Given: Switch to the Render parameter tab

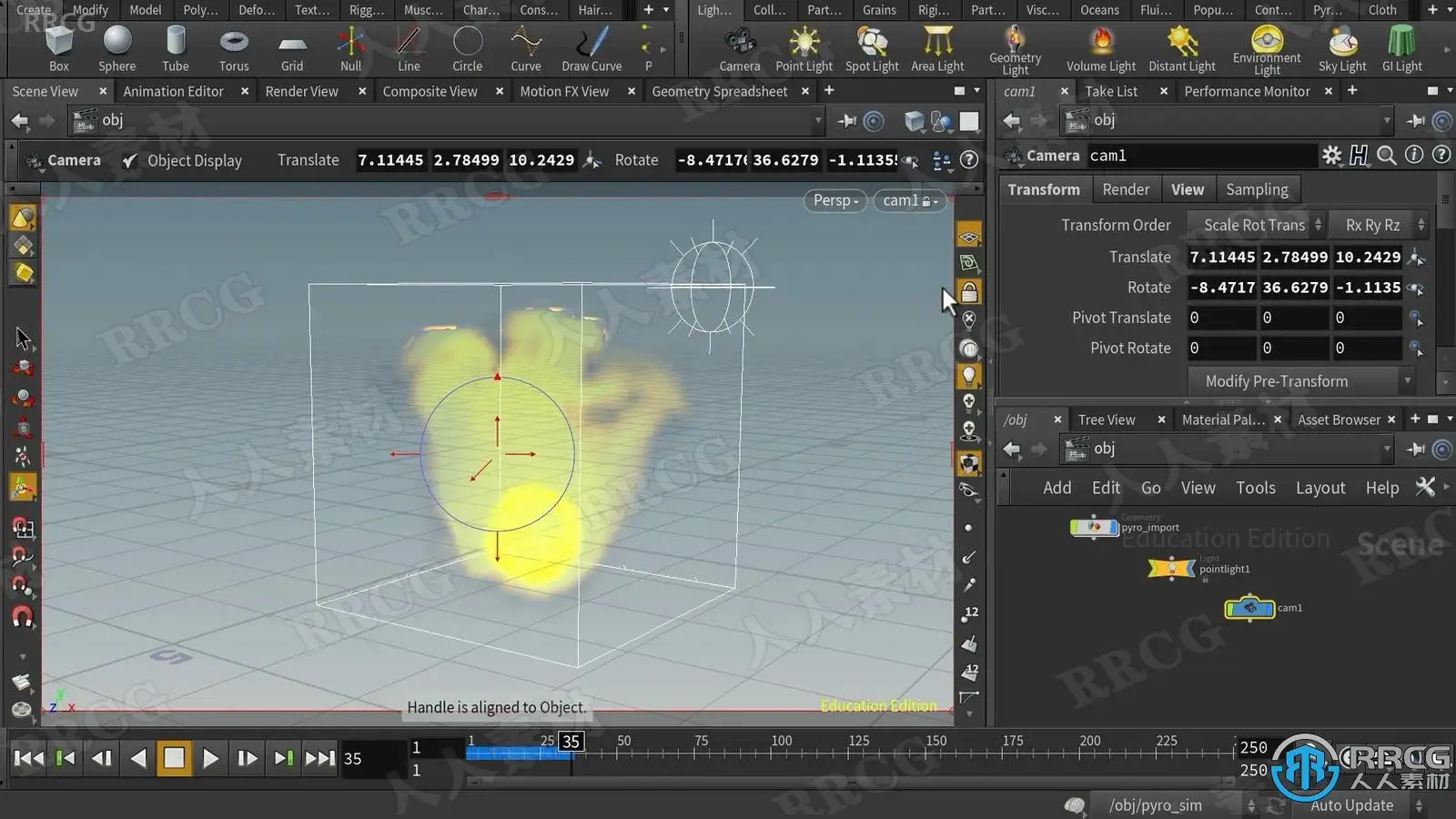Looking at the screenshot, I should pyautogui.click(x=1126, y=189).
